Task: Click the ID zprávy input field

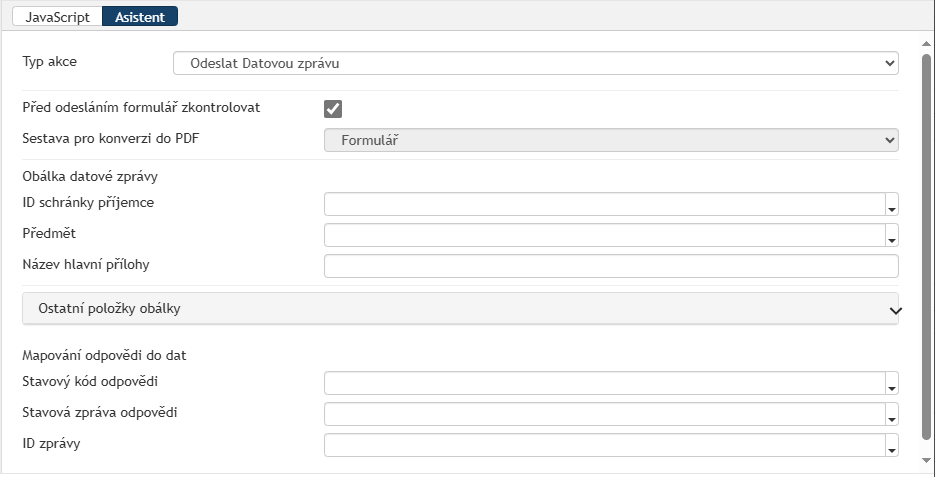Action: click(x=605, y=445)
